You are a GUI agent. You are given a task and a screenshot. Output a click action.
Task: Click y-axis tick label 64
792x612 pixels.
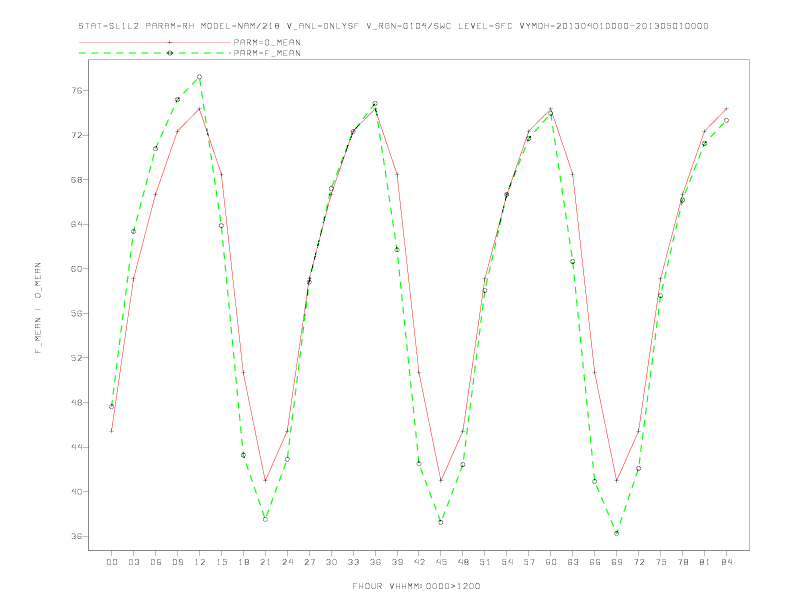tap(77, 224)
